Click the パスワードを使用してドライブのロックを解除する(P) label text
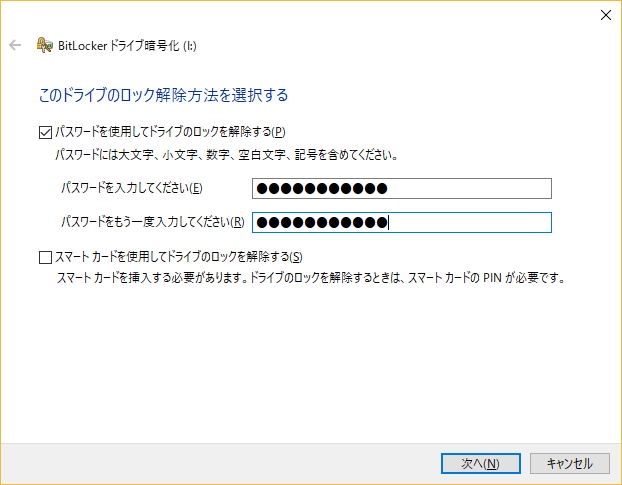 point(170,132)
